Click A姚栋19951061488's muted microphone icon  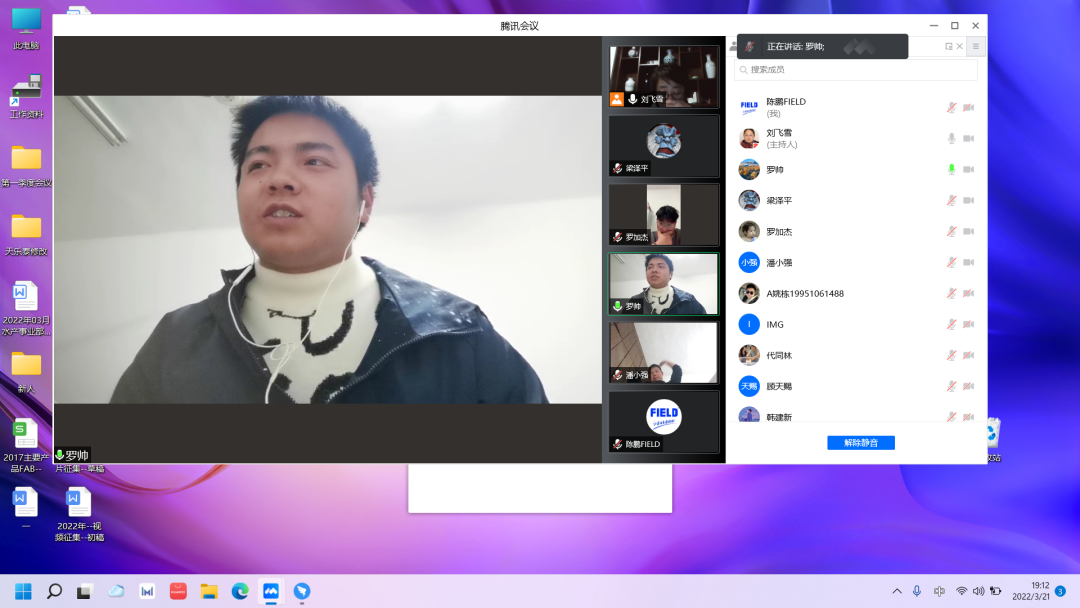point(951,293)
